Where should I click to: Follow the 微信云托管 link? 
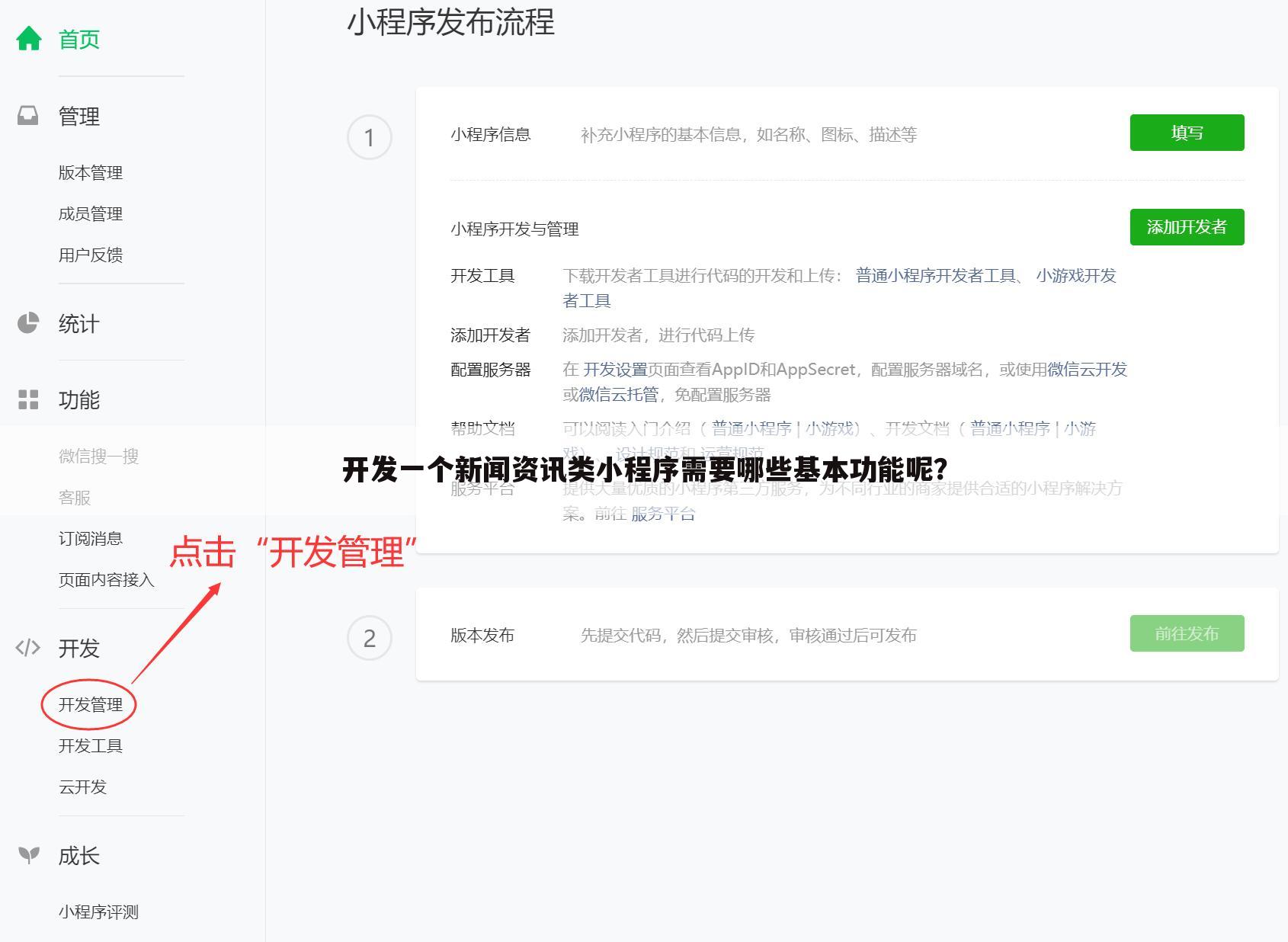[619, 395]
